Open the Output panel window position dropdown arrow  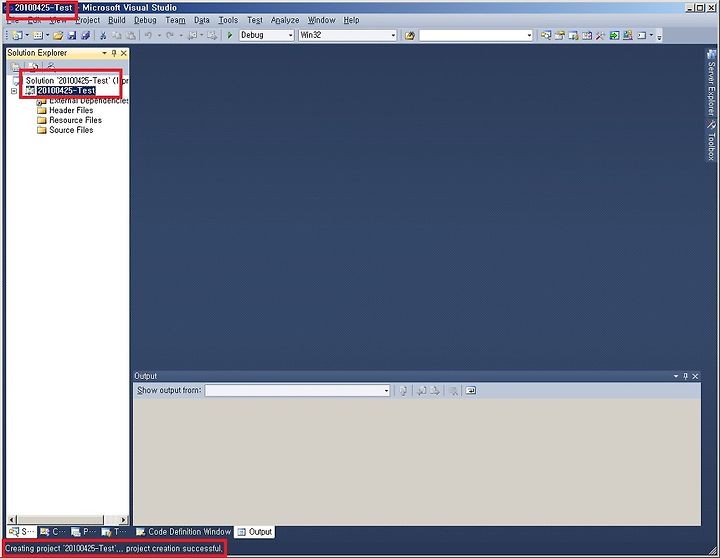(x=676, y=376)
